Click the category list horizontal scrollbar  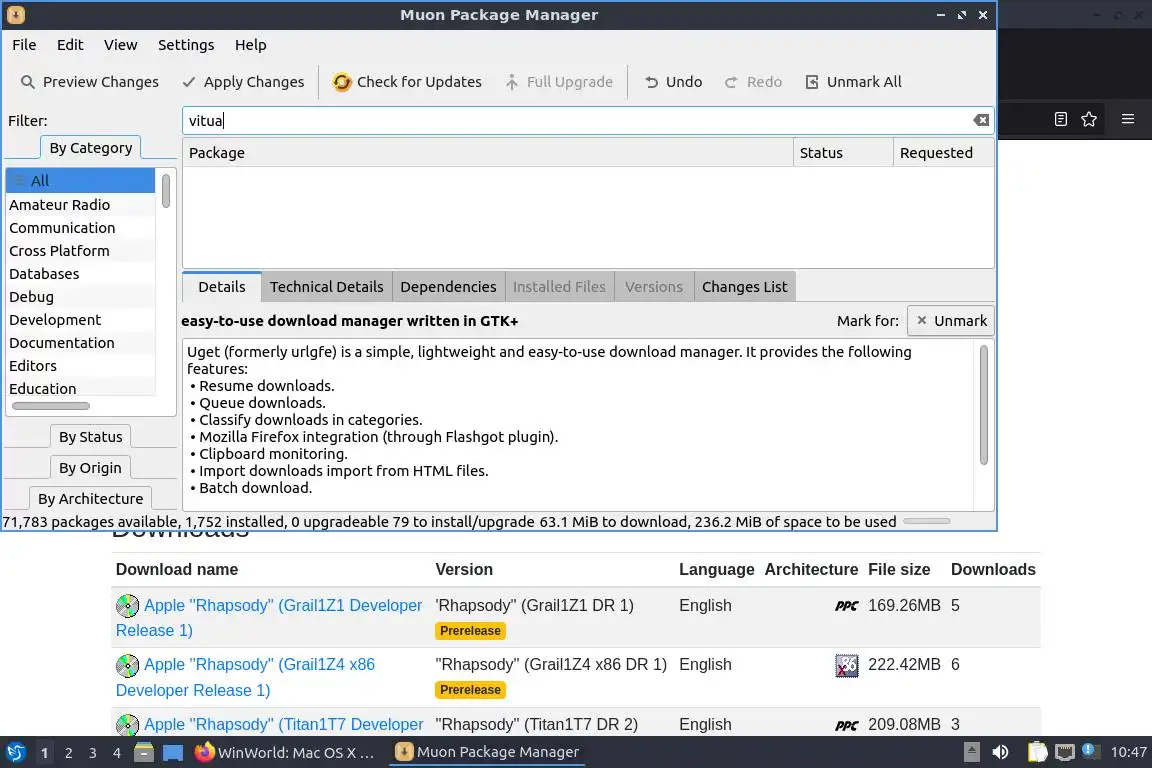pyautogui.click(x=51, y=406)
